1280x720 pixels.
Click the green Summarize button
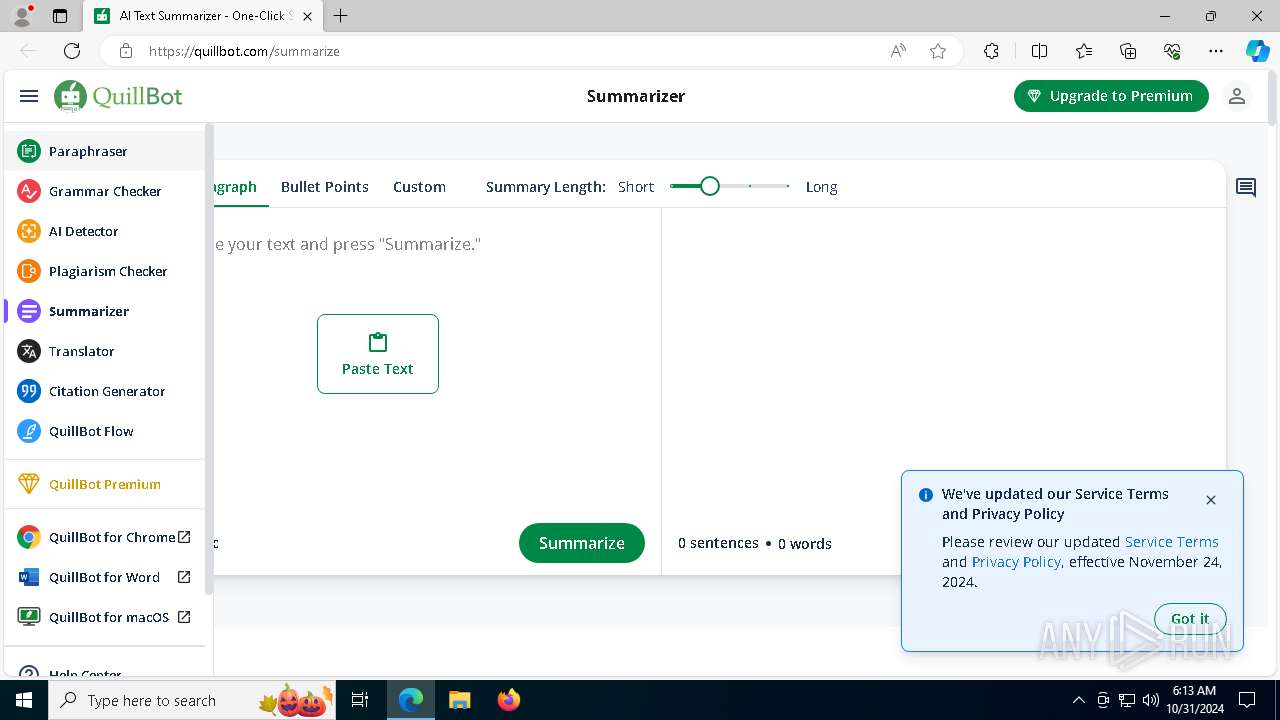(x=582, y=543)
